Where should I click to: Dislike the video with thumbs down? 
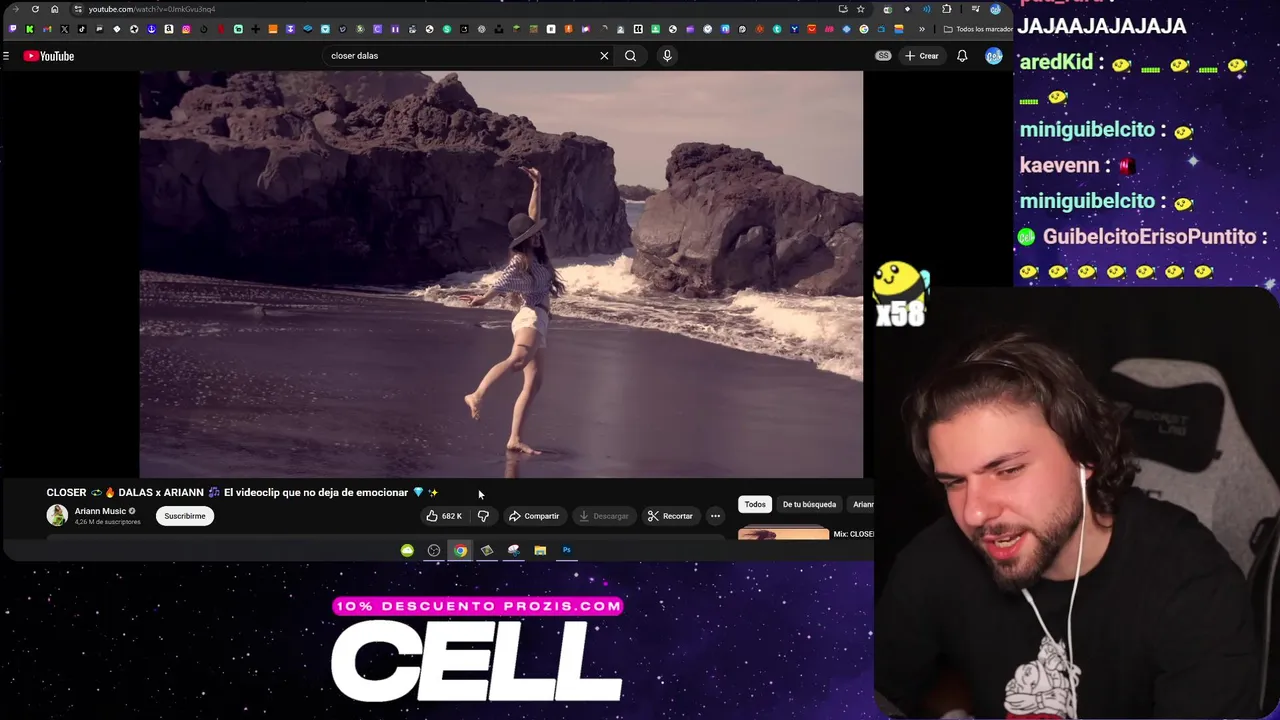[x=483, y=516]
